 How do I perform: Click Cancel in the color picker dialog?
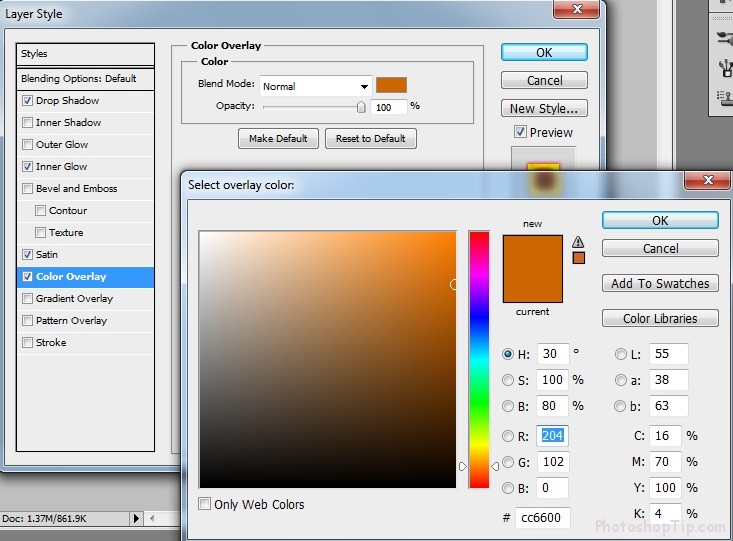click(660, 248)
